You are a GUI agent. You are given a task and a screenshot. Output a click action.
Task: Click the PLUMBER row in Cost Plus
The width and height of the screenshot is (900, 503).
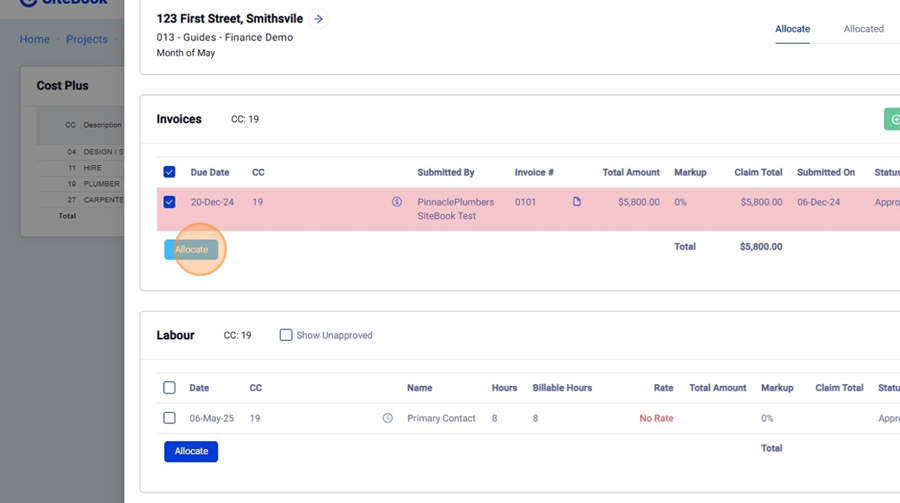(x=100, y=184)
